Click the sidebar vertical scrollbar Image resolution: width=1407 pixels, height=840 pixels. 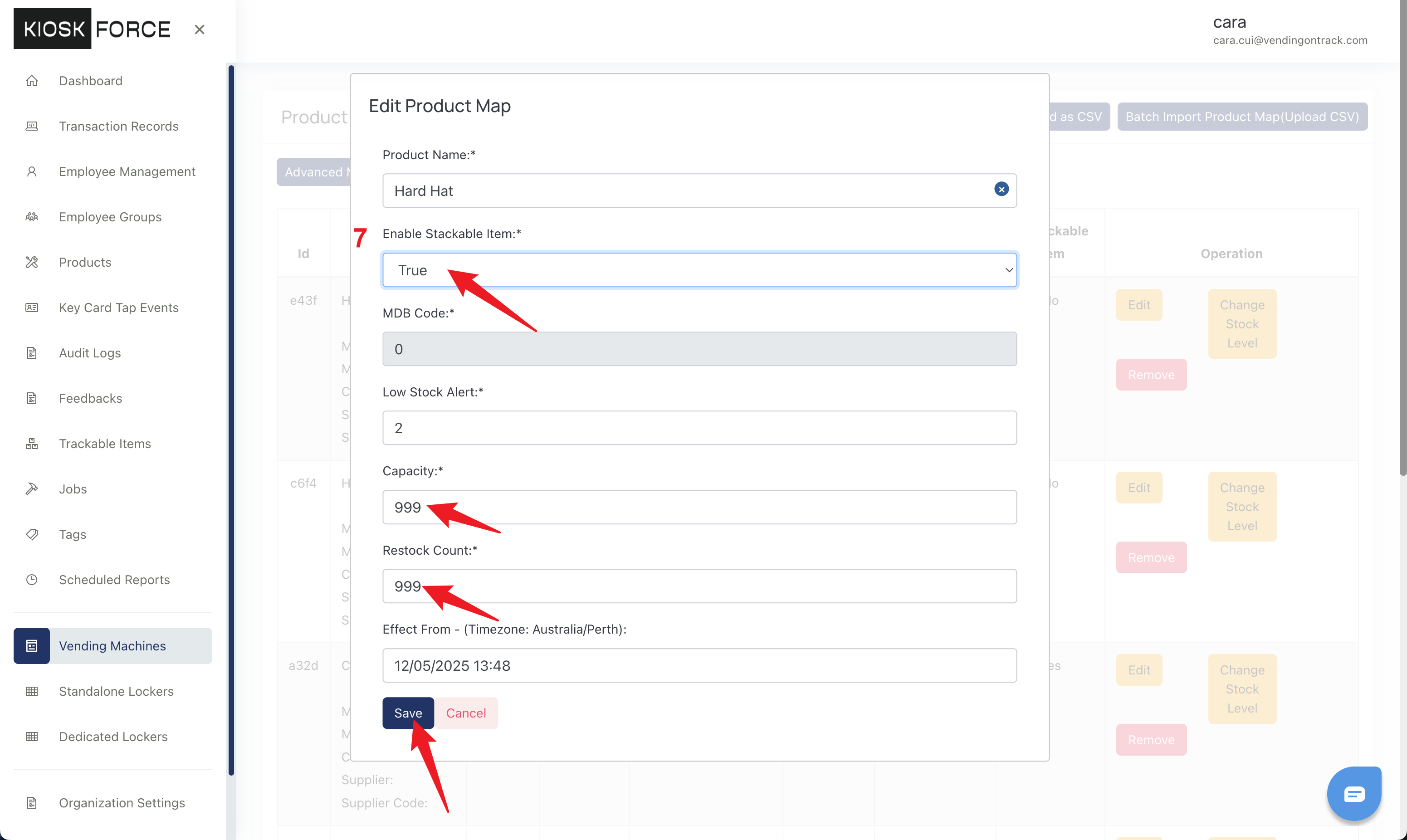pos(231,420)
